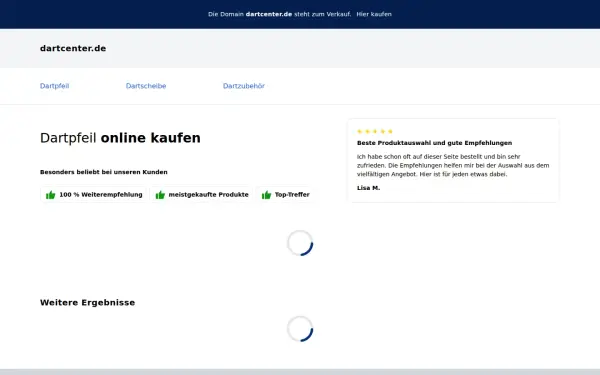This screenshot has height=375, width=600.
Task: Click the '100 % Weiterempfehlung' badge
Action: tap(94, 195)
